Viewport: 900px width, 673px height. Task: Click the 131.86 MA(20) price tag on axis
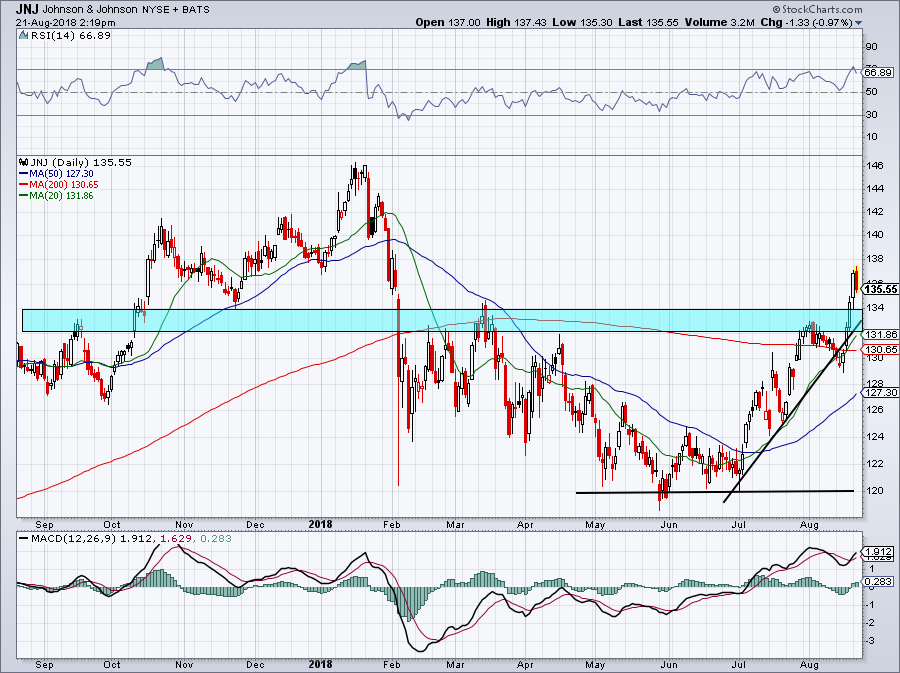[x=880, y=334]
